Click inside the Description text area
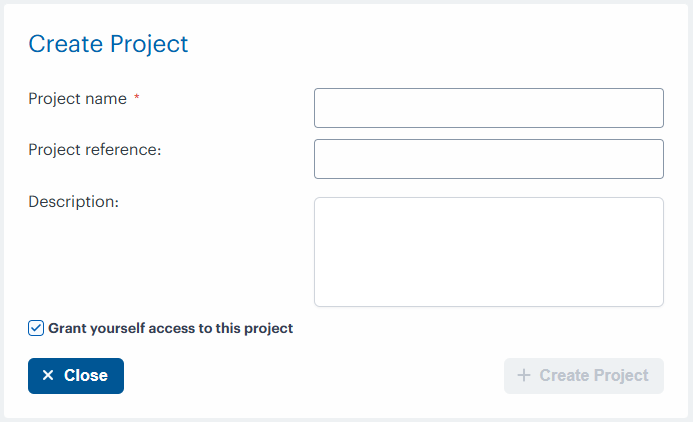 [488, 251]
